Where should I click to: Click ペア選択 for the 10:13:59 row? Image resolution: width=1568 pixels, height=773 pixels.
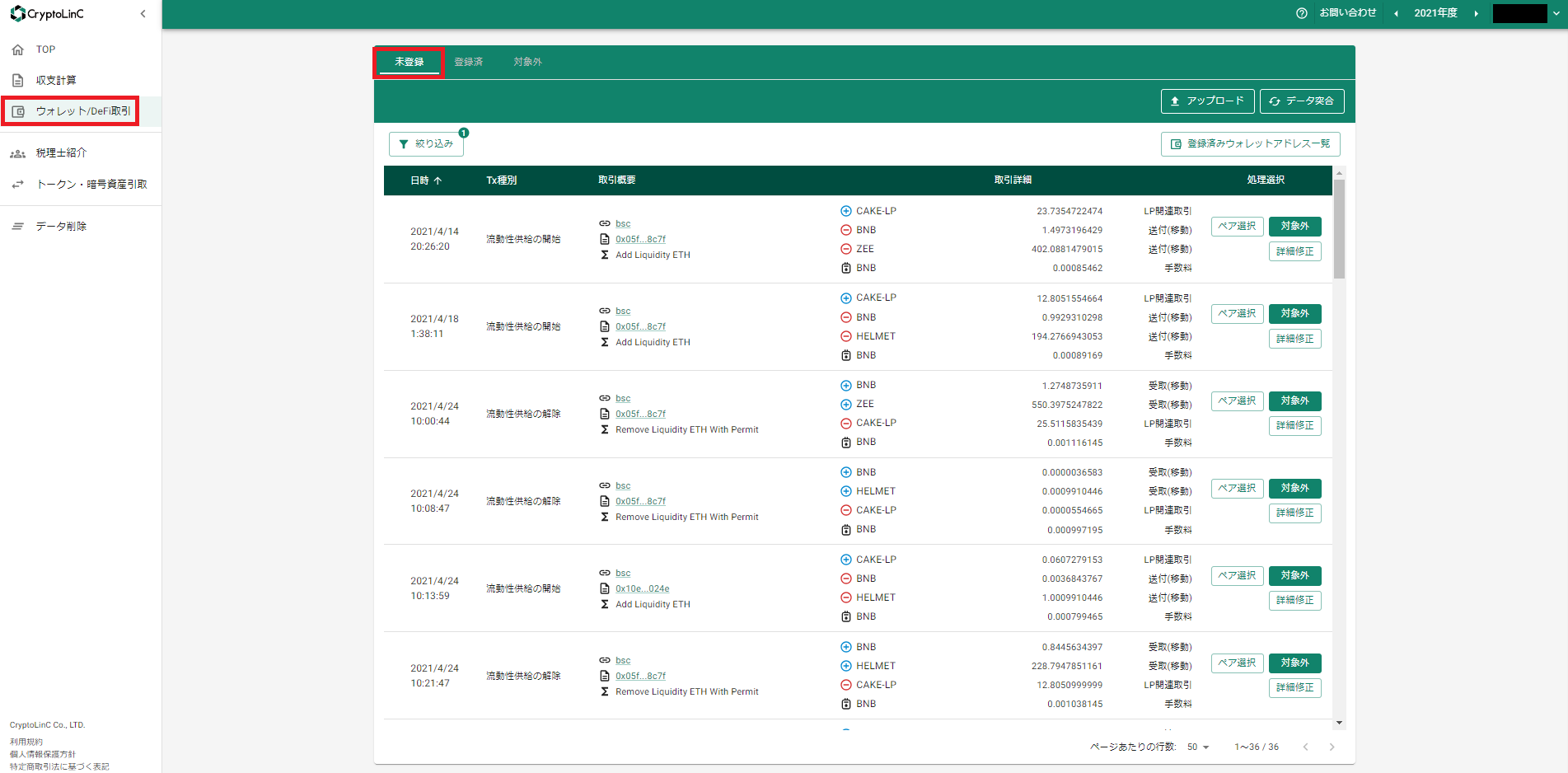tap(1237, 576)
